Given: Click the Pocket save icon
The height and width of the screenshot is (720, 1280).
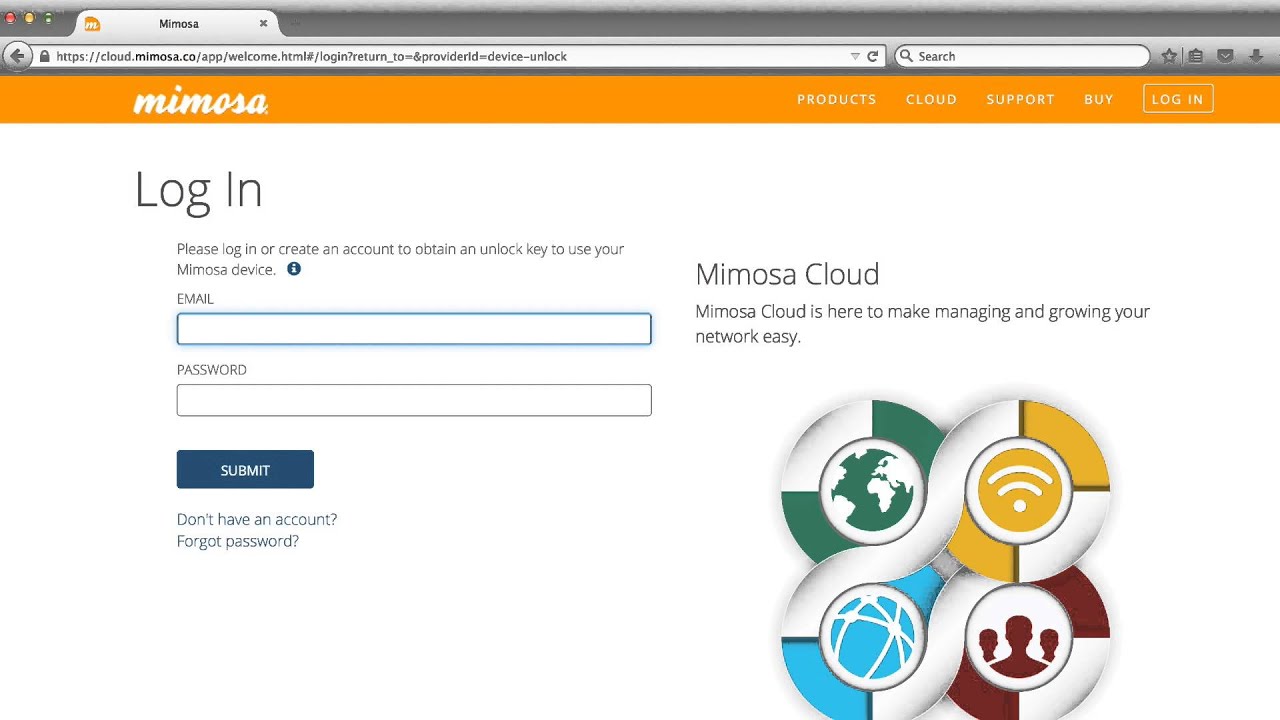Looking at the screenshot, I should [1225, 57].
